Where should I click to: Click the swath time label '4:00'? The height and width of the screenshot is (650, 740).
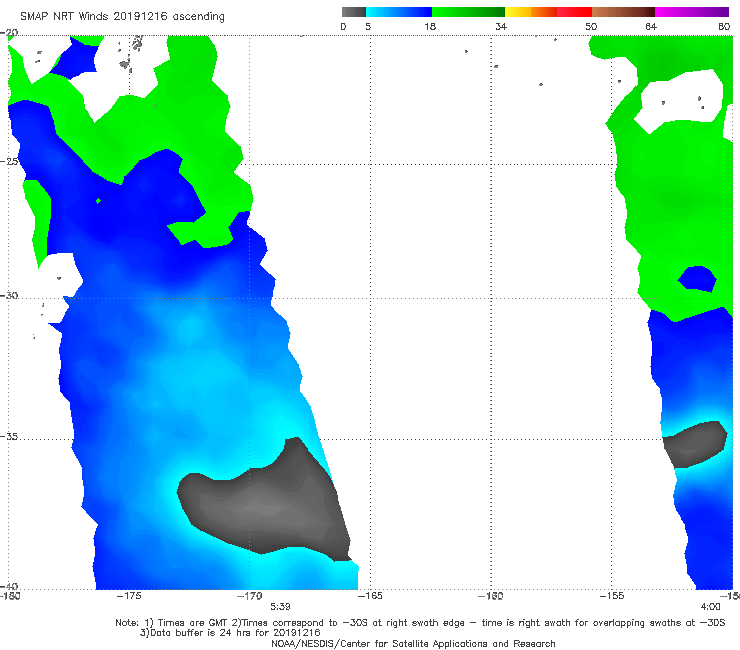(x=711, y=607)
